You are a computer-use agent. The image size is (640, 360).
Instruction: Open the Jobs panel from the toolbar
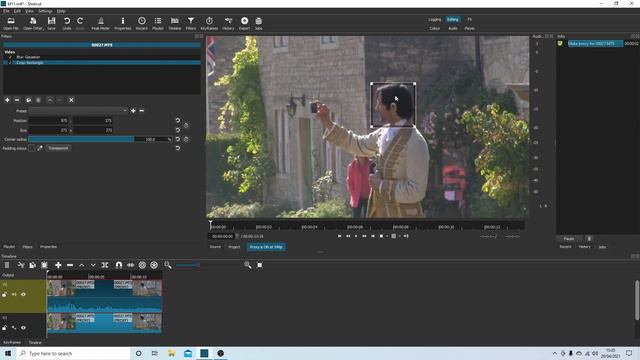click(259, 23)
